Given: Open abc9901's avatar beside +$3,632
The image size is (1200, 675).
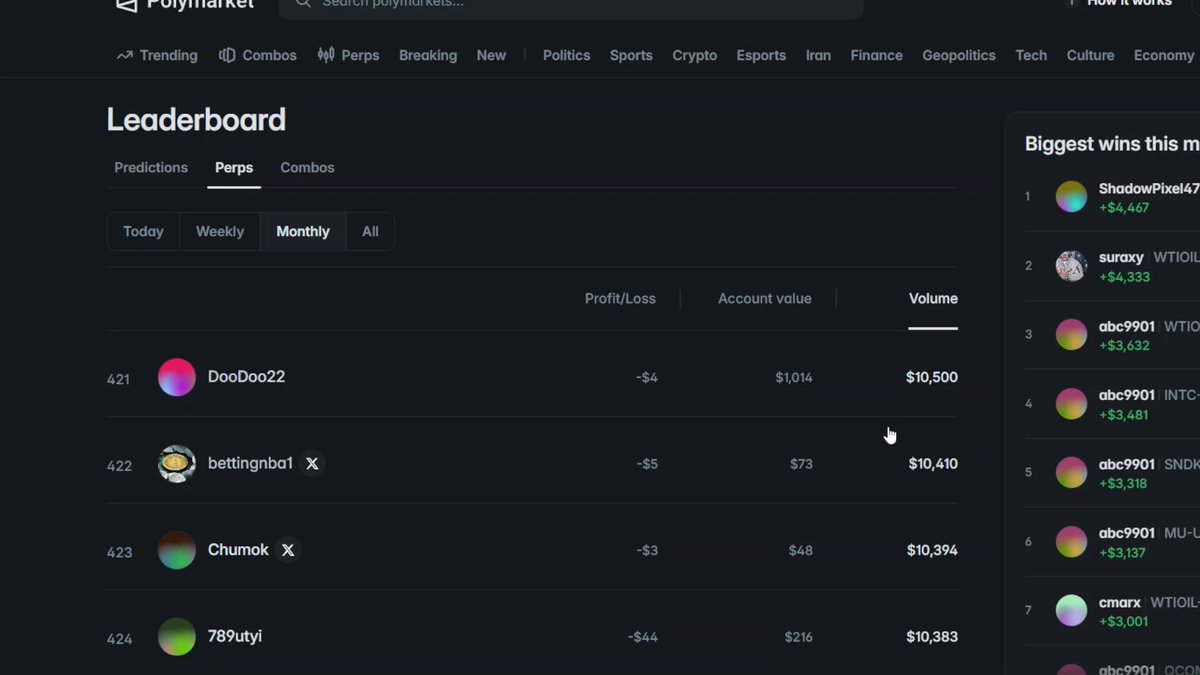Looking at the screenshot, I should [1071, 335].
